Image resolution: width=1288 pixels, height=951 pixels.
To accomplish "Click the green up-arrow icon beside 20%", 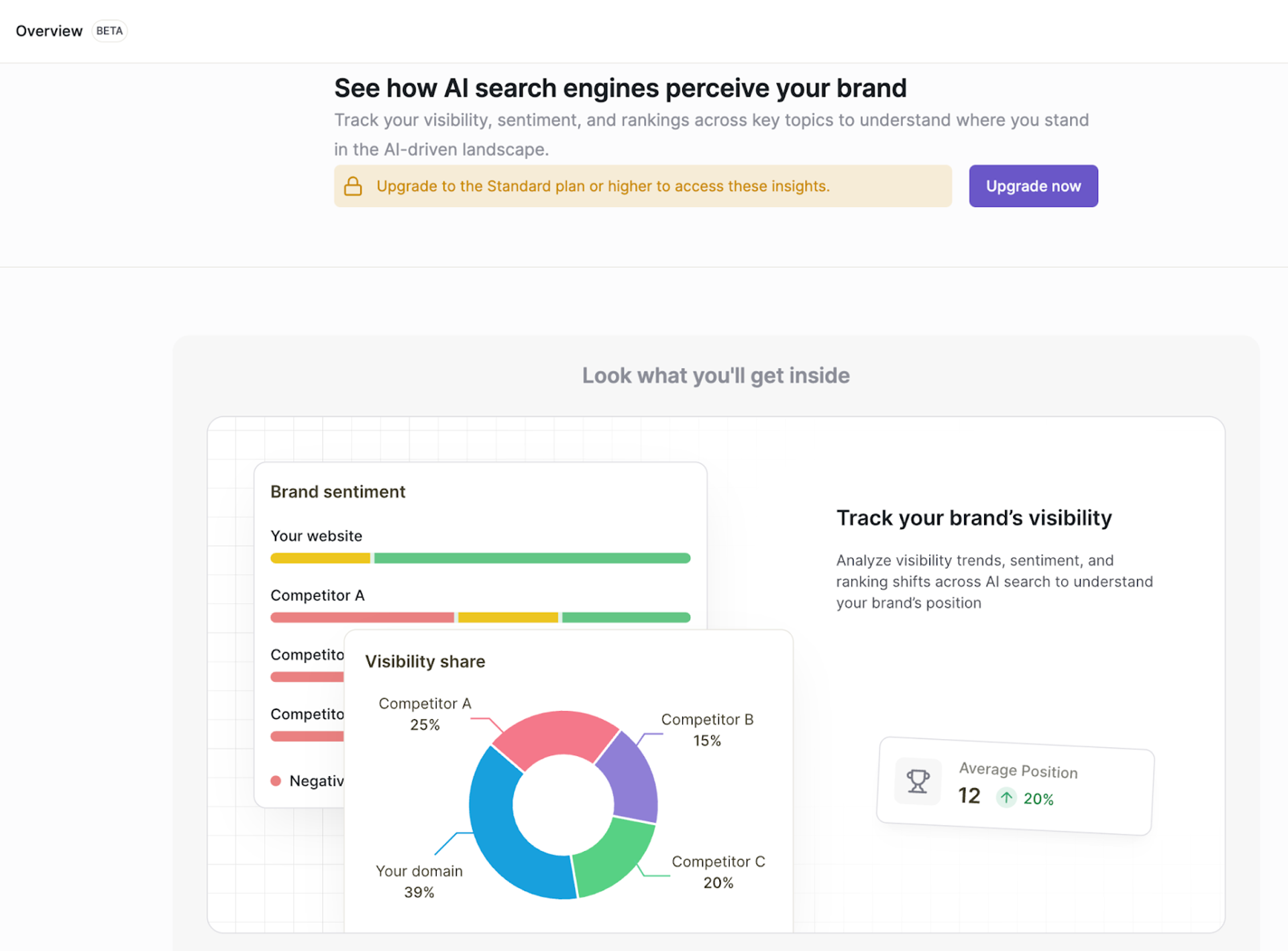I will (1006, 797).
